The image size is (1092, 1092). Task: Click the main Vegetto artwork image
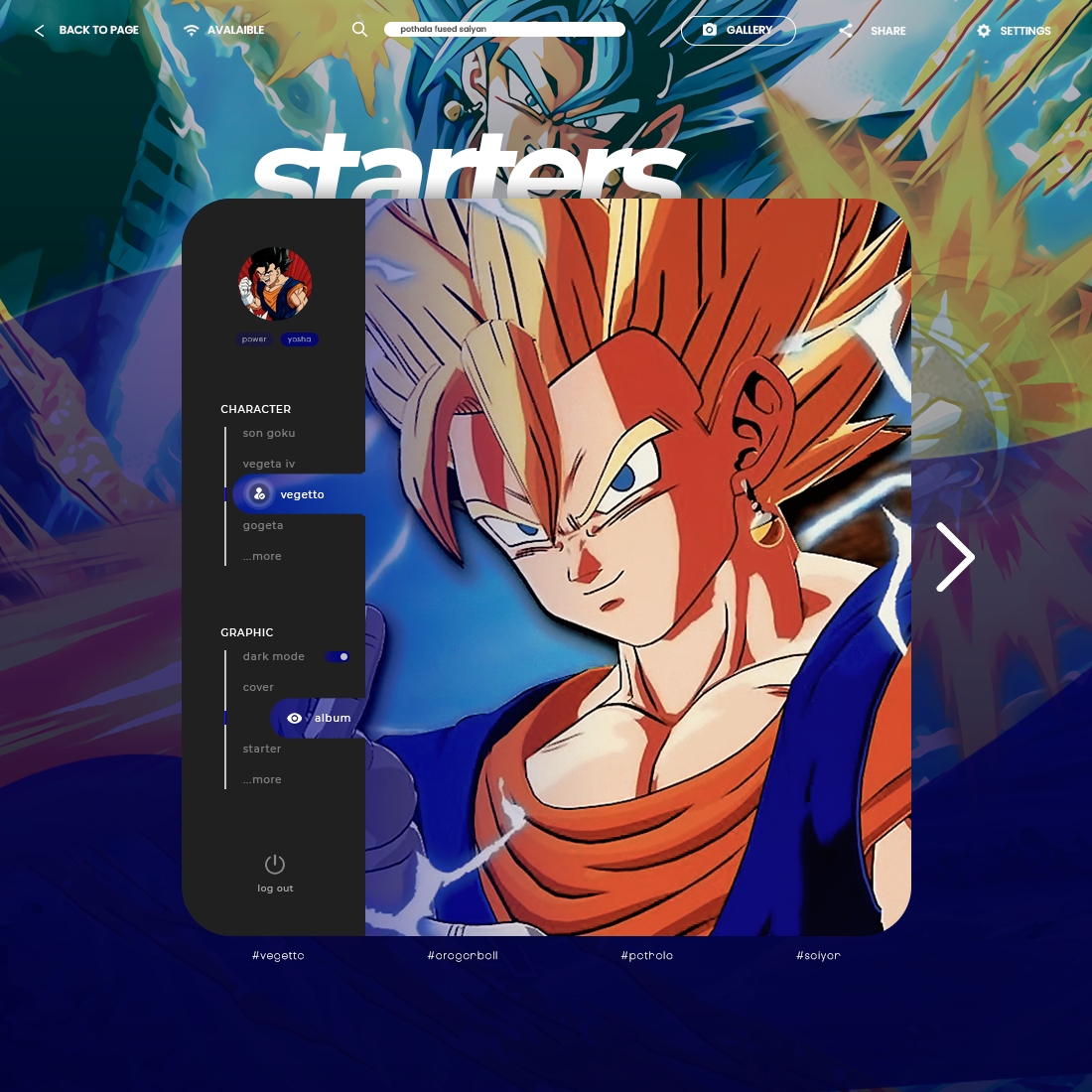638,567
